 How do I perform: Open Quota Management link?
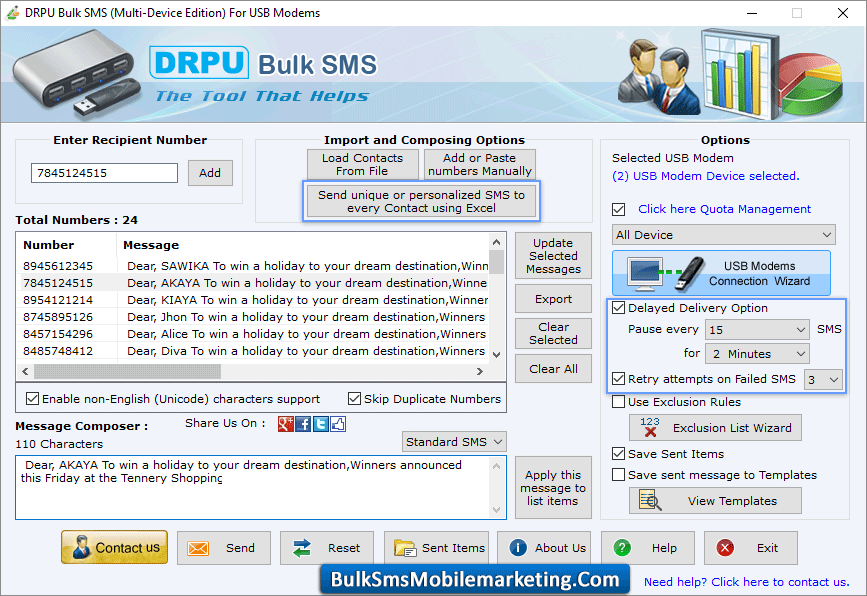[x=724, y=209]
